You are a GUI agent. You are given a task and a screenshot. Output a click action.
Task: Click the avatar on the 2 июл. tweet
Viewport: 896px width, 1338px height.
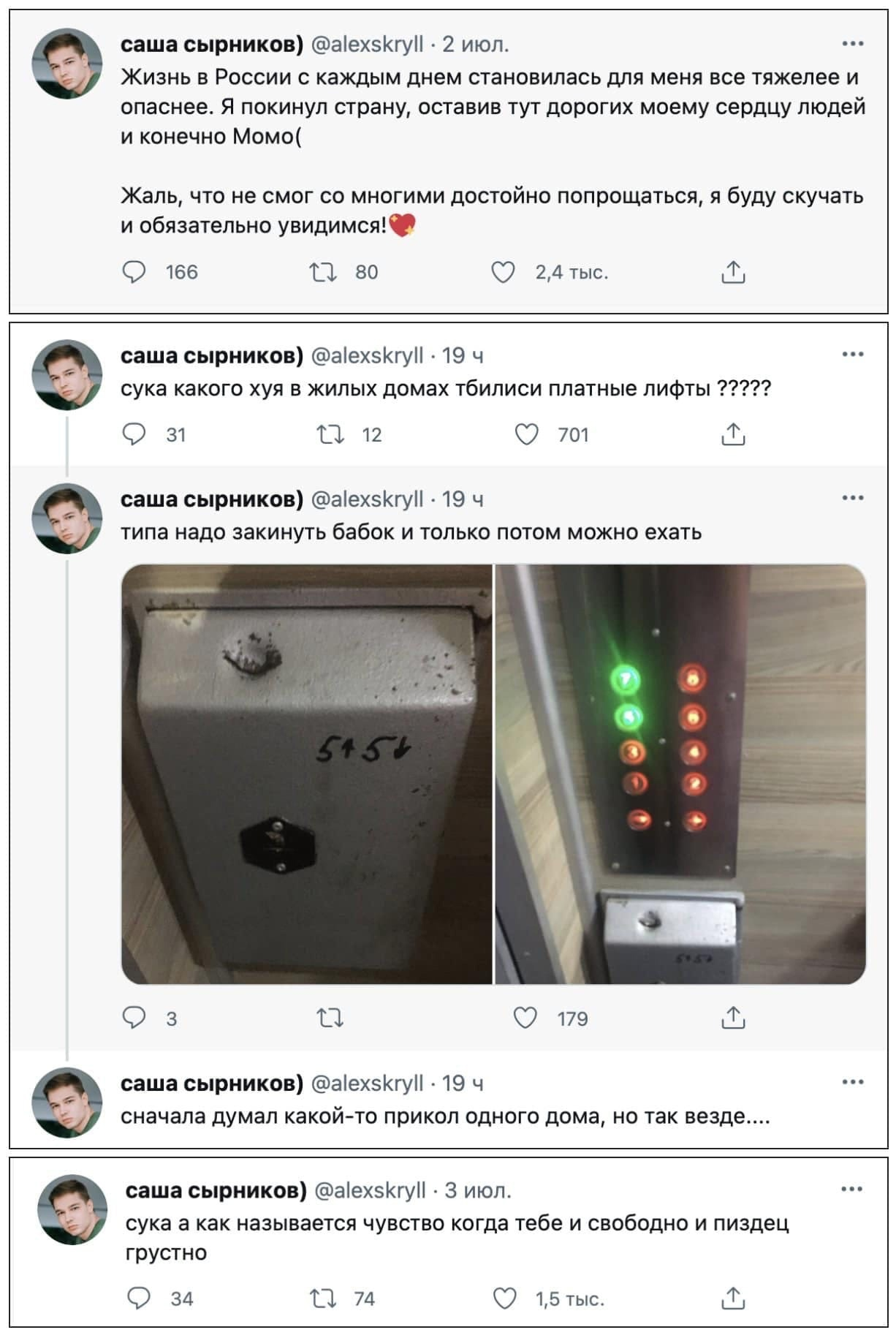click(67, 64)
